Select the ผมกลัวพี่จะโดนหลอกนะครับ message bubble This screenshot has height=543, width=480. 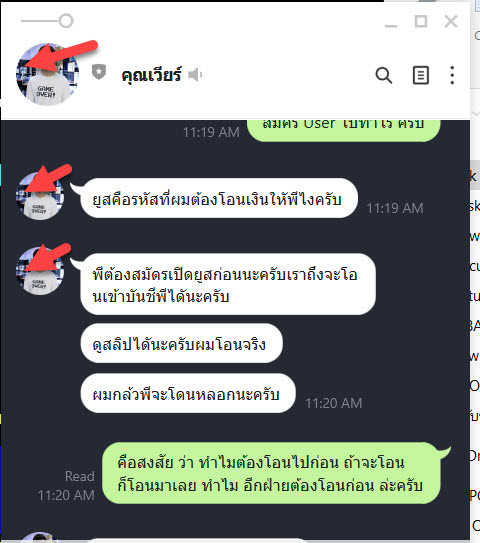188,393
